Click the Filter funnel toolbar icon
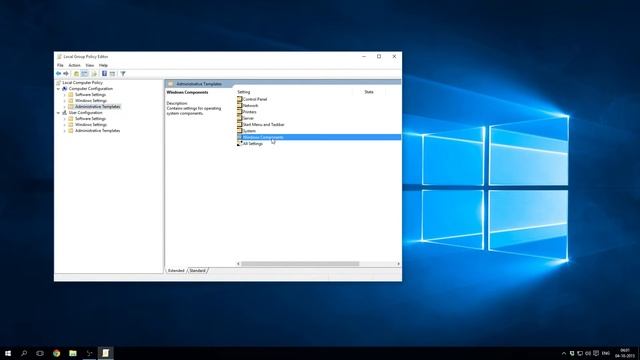 coord(123,73)
